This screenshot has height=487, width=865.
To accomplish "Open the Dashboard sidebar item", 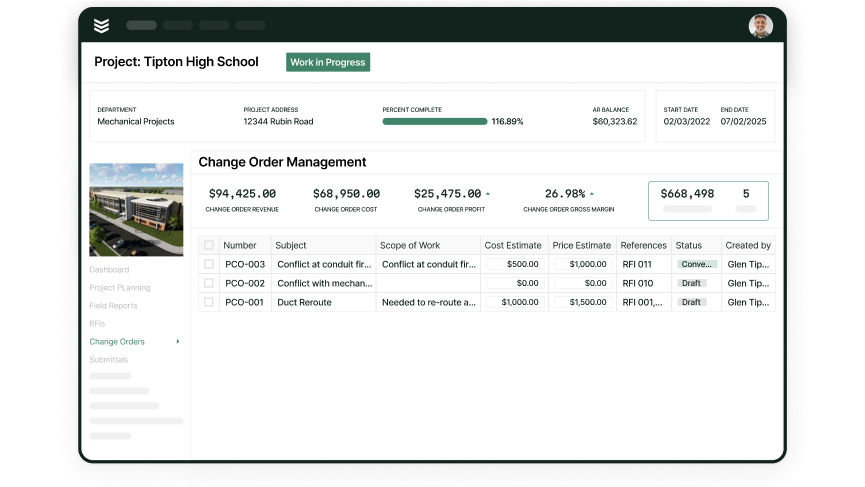I will [109, 270].
